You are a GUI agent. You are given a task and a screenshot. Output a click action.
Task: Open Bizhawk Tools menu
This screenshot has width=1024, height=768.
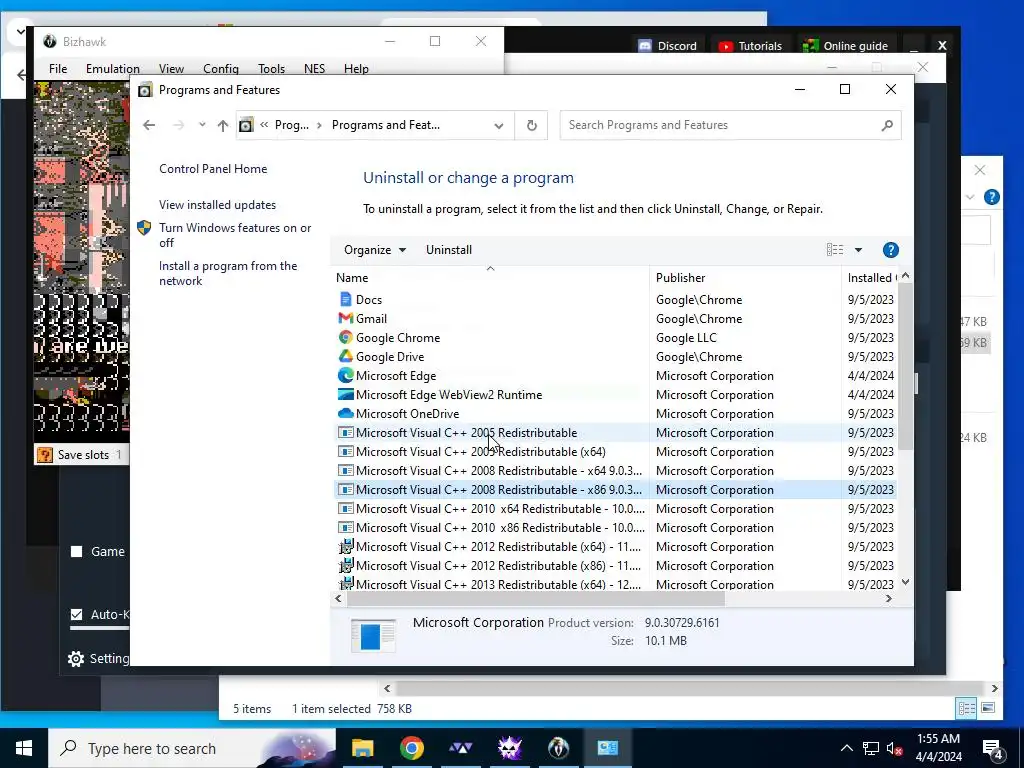(271, 69)
